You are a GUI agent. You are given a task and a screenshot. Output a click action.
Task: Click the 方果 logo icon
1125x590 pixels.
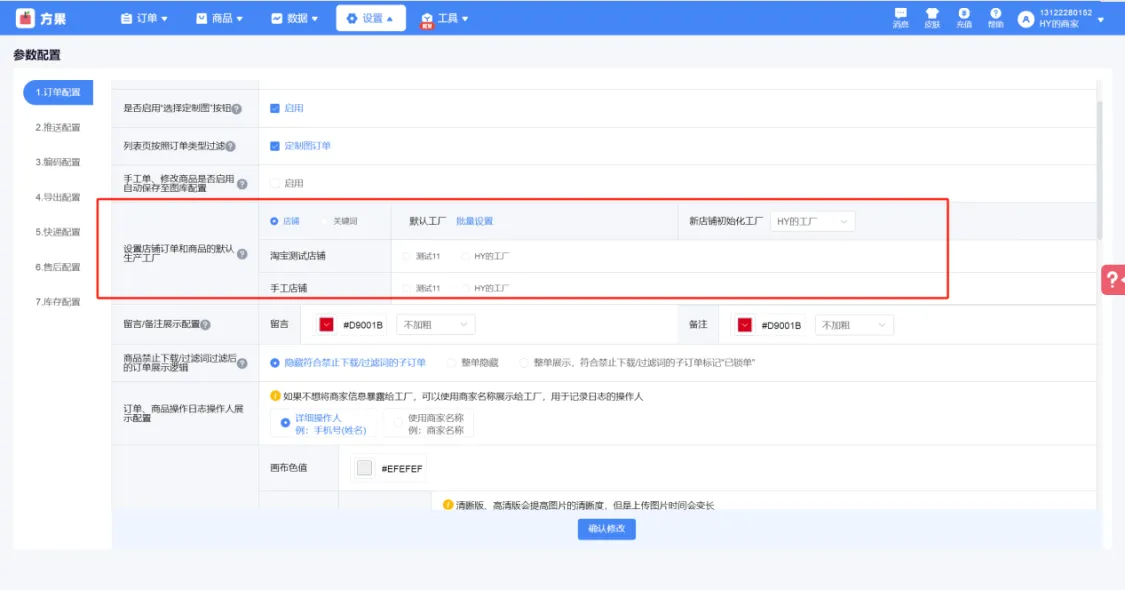(25, 18)
